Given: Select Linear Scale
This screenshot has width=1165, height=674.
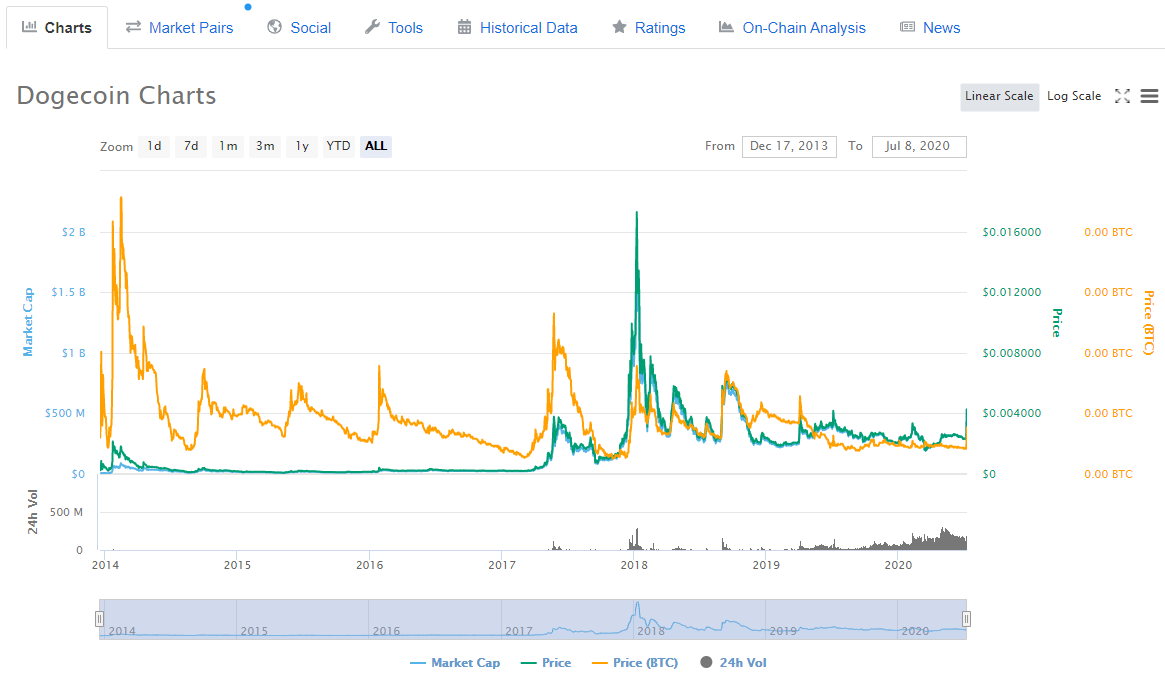Looking at the screenshot, I should click(999, 97).
